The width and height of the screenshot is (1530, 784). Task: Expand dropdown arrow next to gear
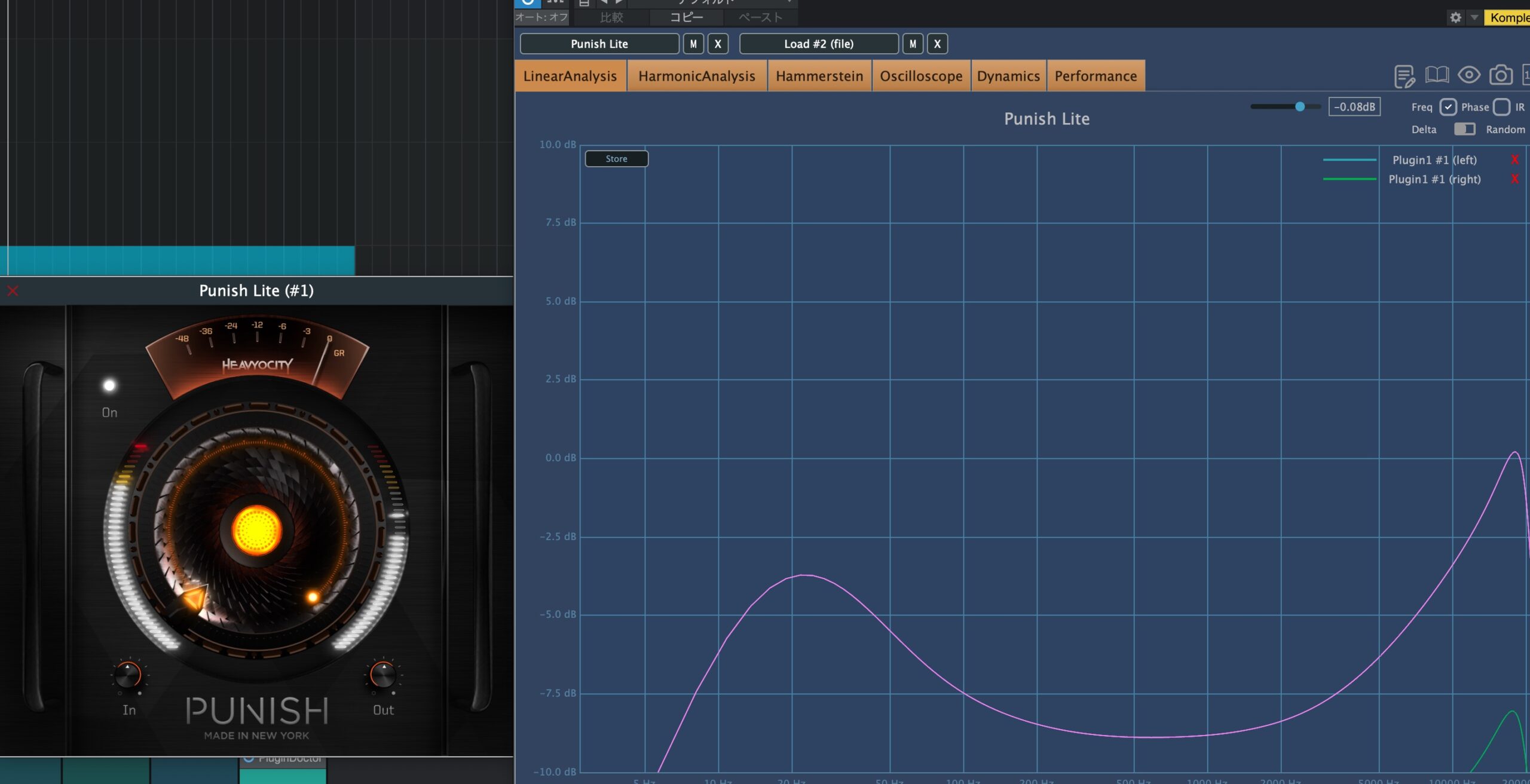[1474, 17]
